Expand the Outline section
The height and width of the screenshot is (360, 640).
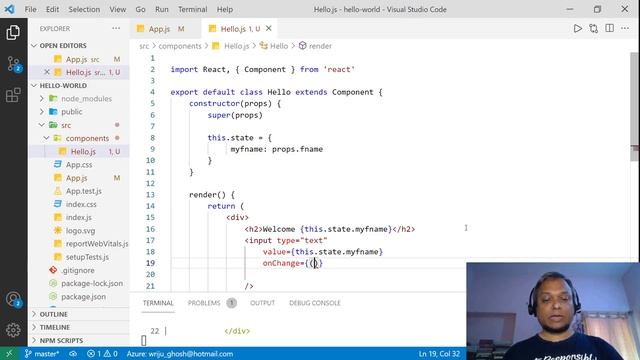[x=53, y=314]
